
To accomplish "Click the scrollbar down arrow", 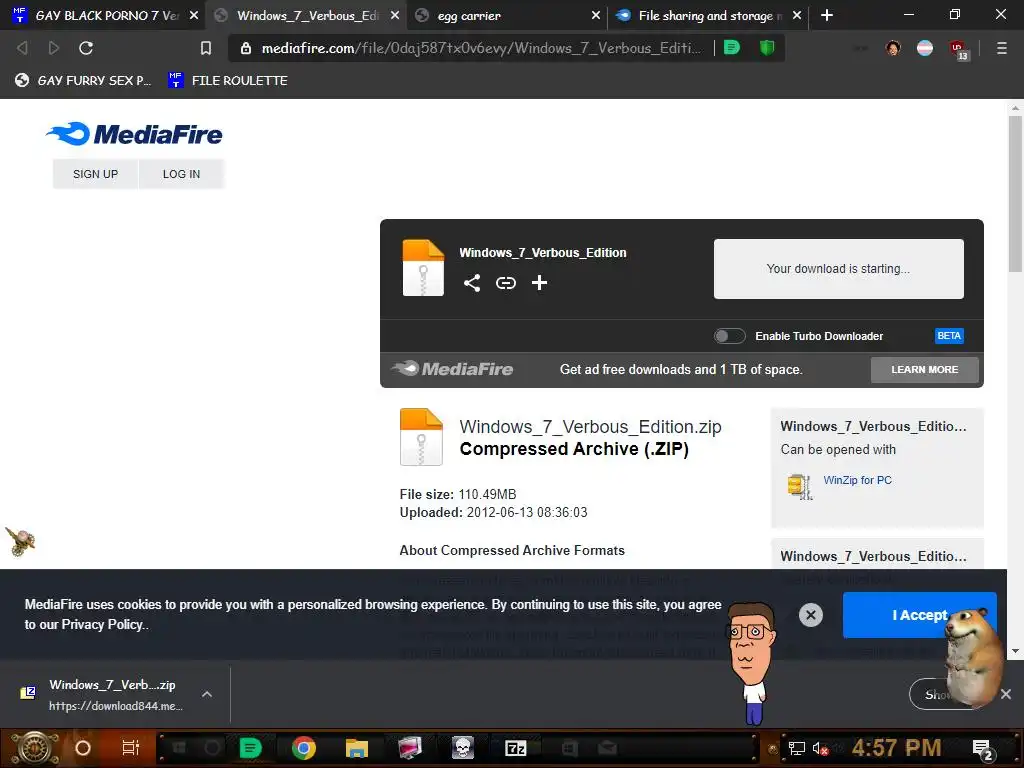I will click(x=1015, y=651).
